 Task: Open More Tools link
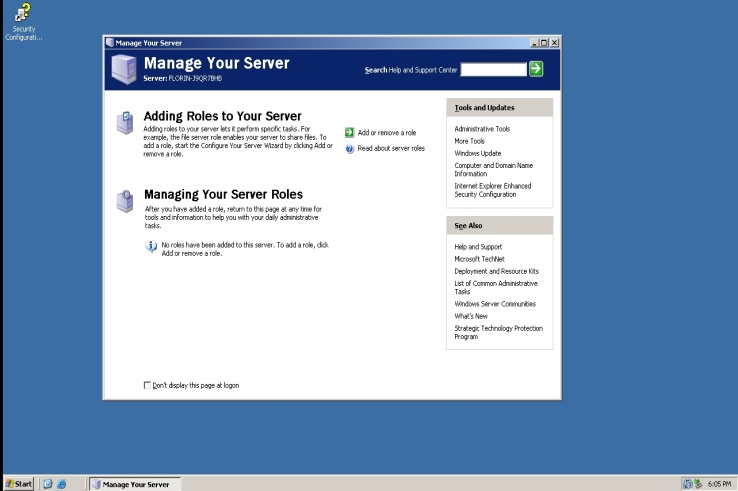pos(469,141)
